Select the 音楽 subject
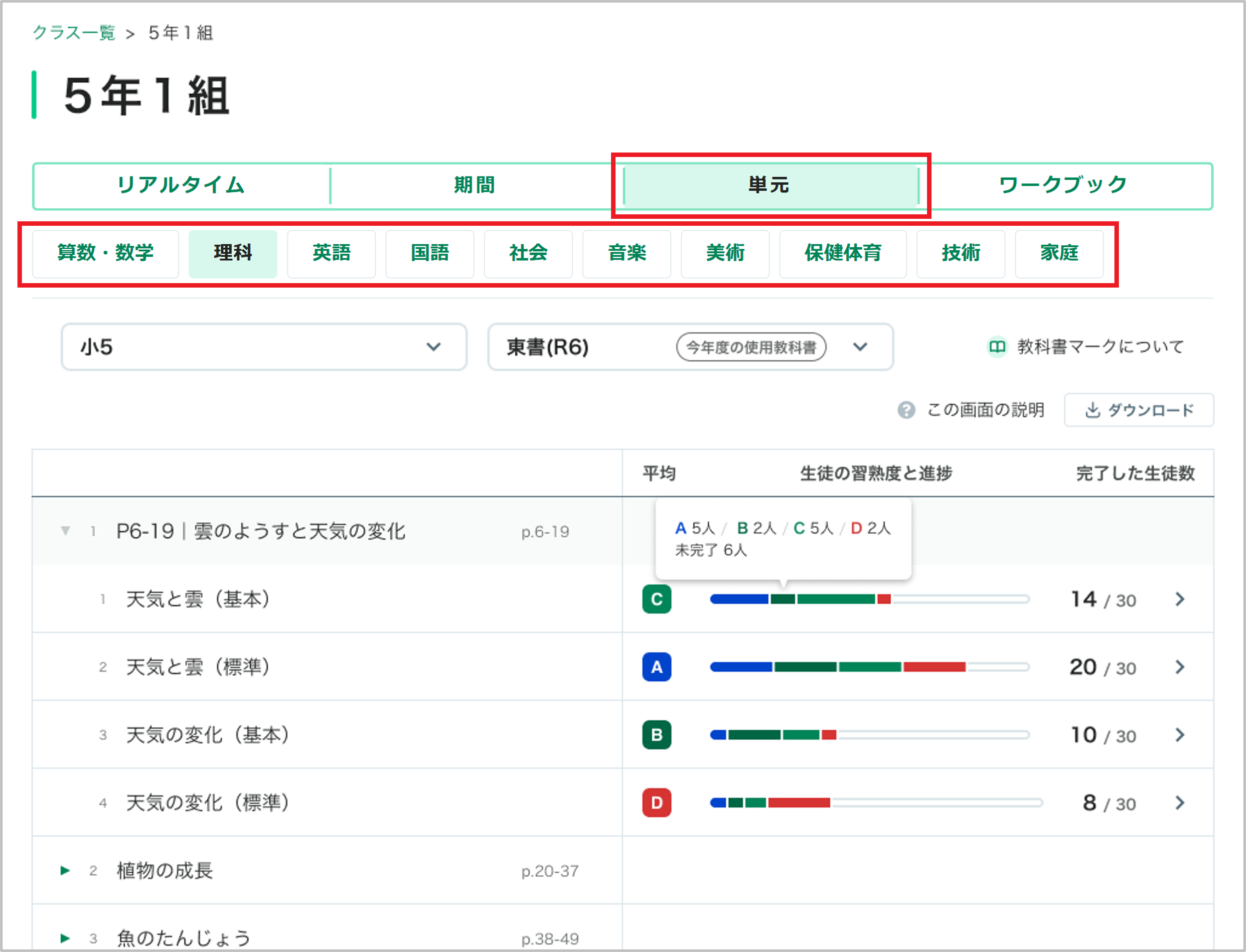 click(x=626, y=253)
